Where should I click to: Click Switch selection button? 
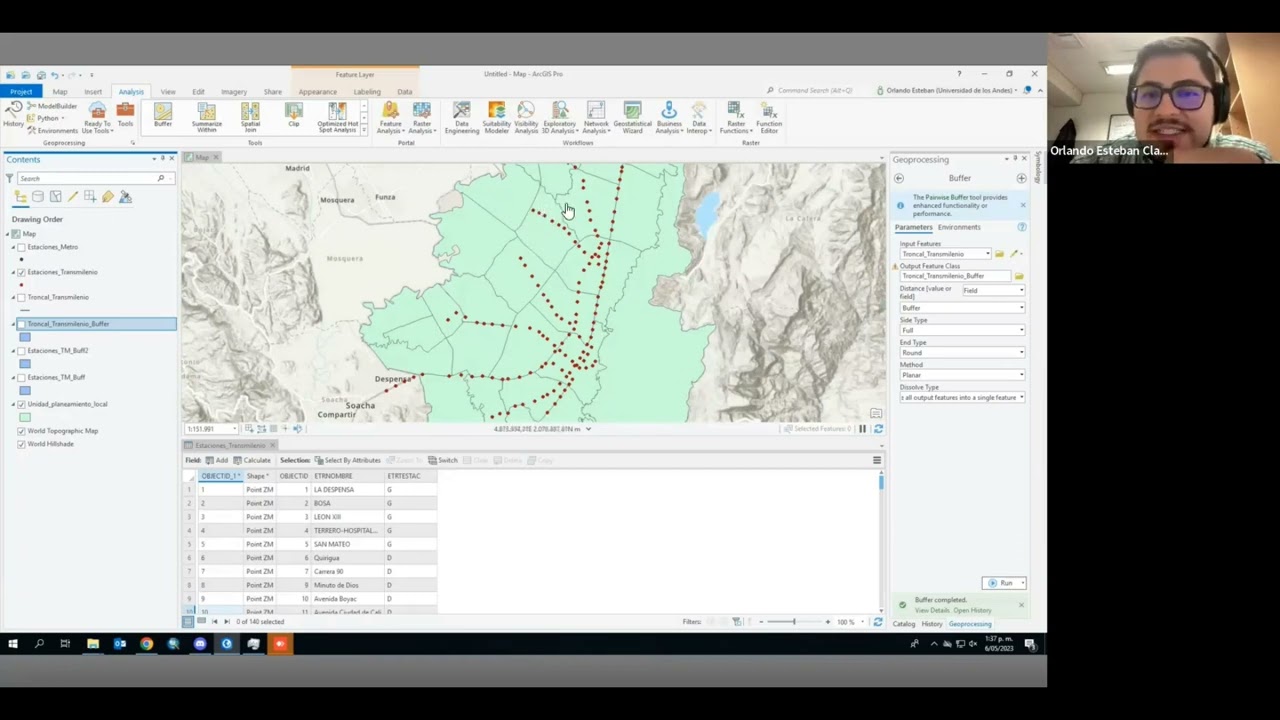pos(442,460)
